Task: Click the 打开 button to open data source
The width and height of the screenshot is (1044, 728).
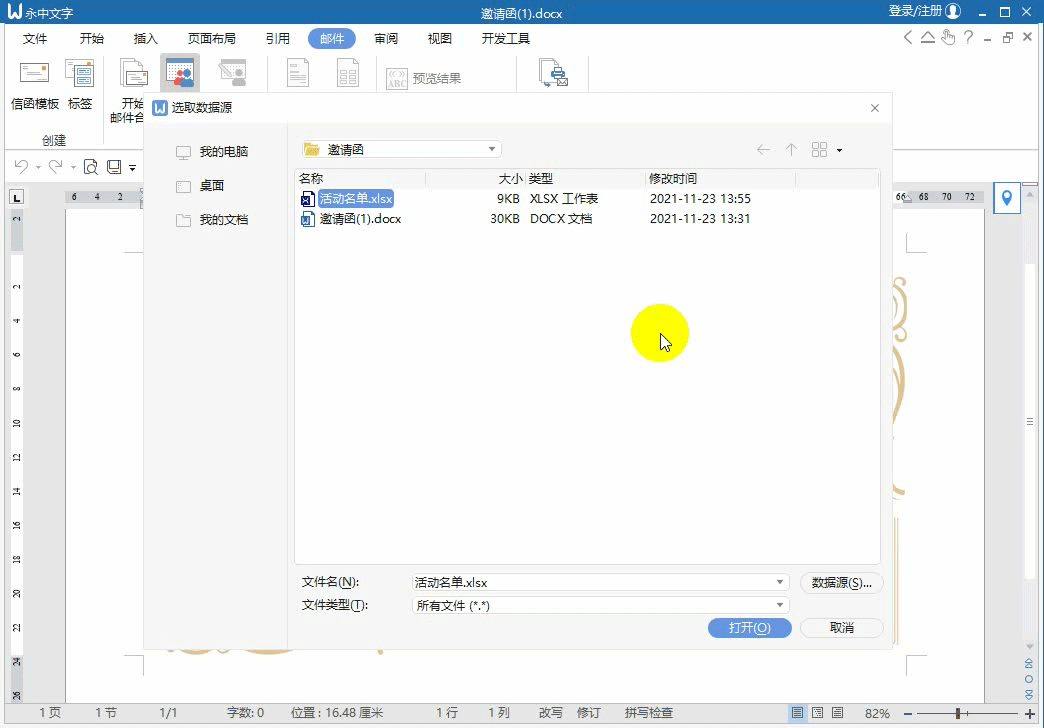Action: [x=749, y=627]
